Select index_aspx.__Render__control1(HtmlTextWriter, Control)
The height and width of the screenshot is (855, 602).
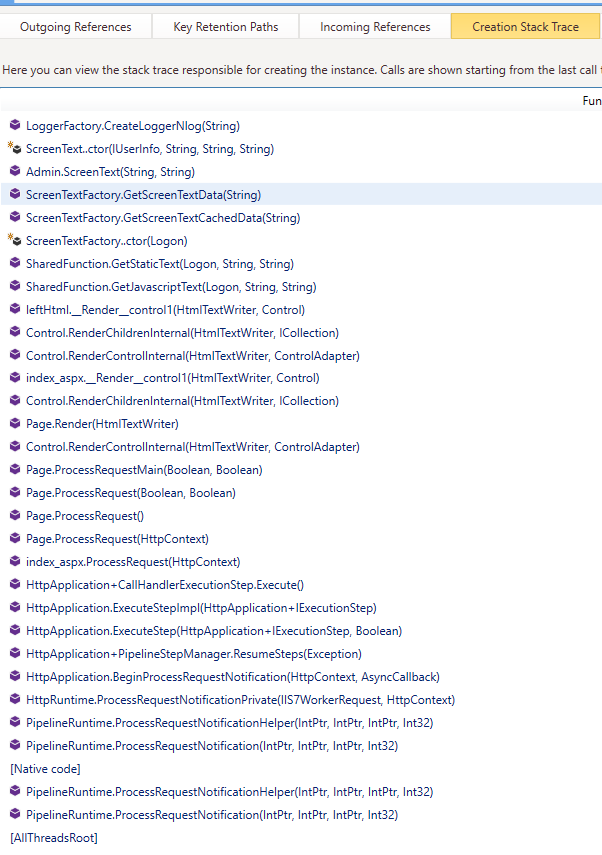click(x=301, y=378)
